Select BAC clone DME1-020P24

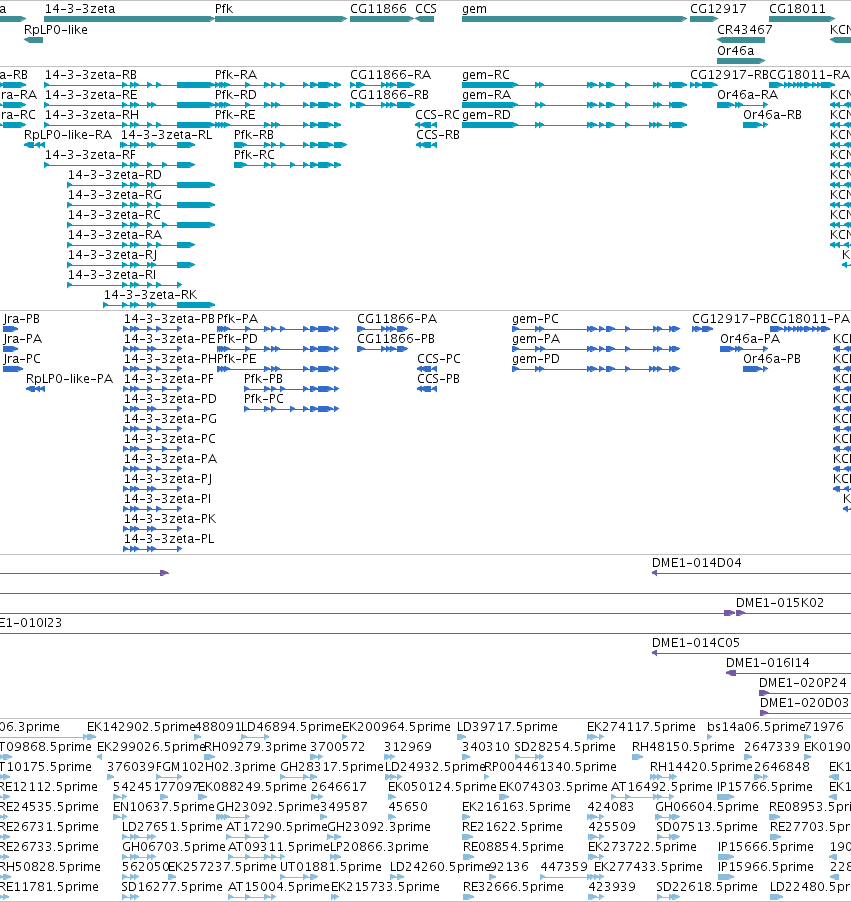click(x=803, y=683)
